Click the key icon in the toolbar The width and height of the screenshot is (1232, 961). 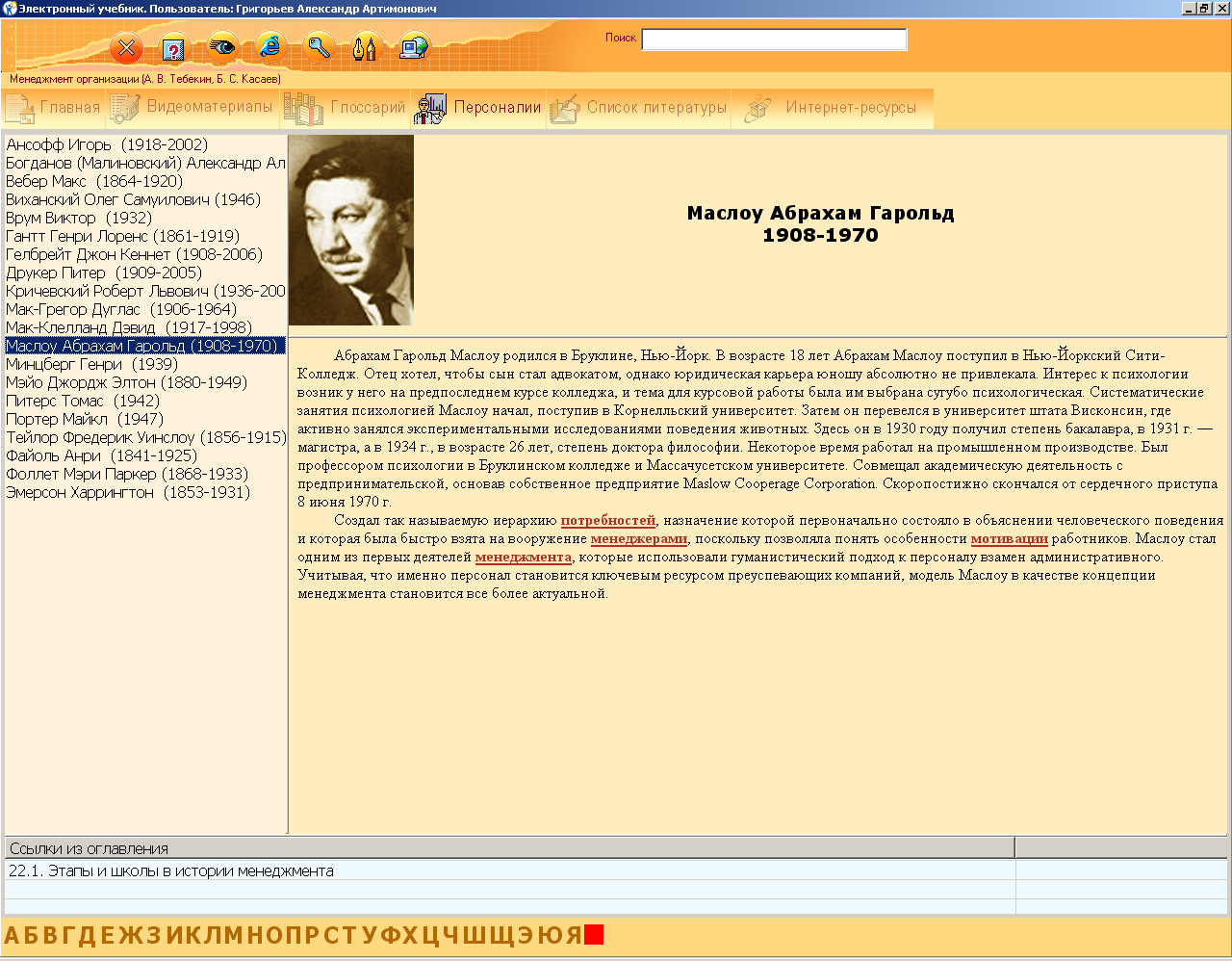pos(319,46)
